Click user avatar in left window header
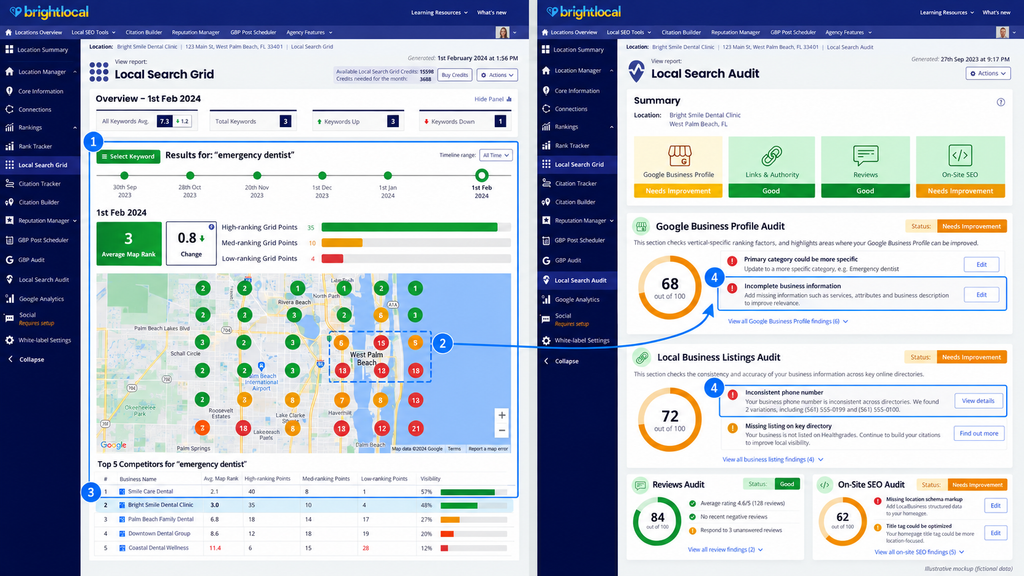Image resolution: width=1024 pixels, height=576 pixels. (502, 32)
